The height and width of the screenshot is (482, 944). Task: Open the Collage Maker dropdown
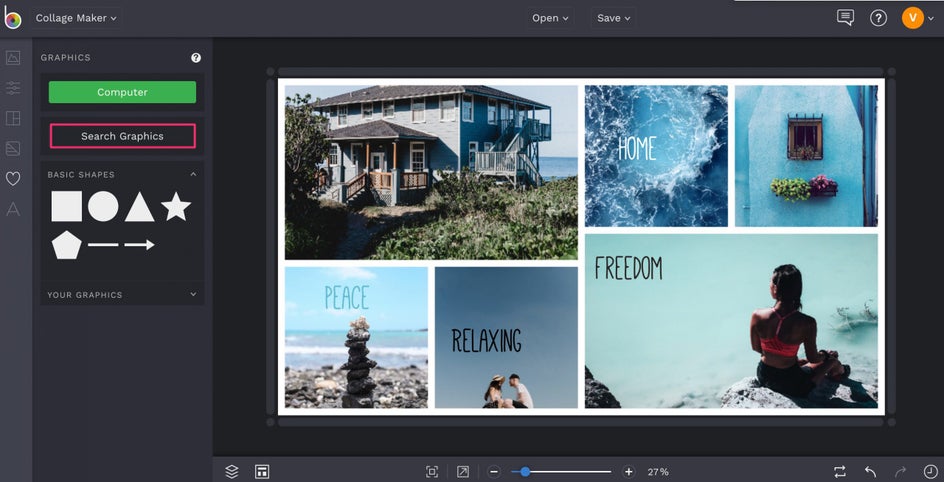click(x=76, y=18)
